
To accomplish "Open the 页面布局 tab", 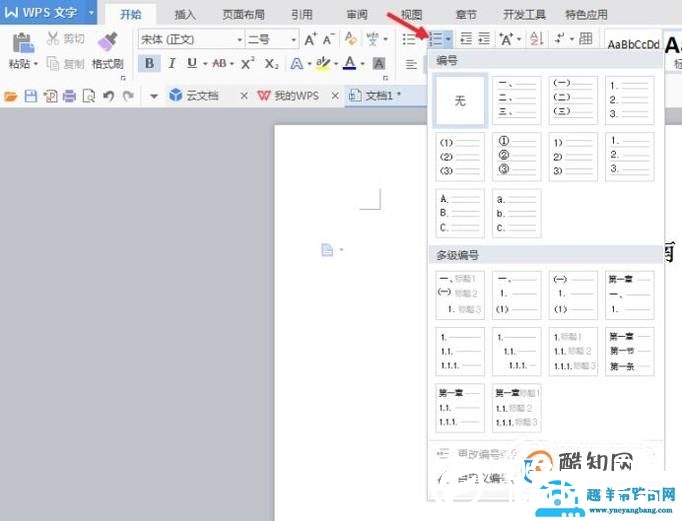I will pos(244,15).
